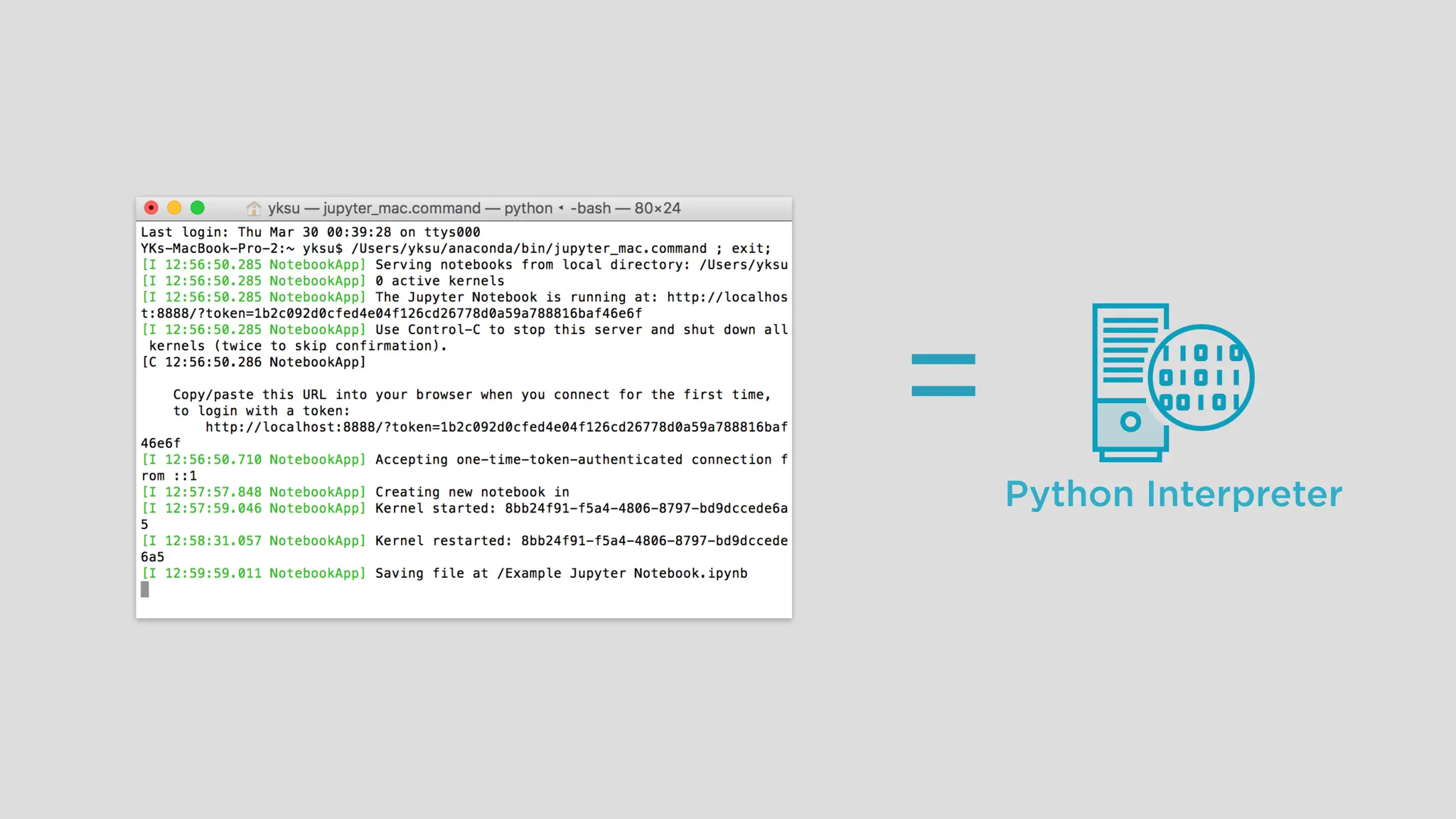Click the green zoom button on Terminal window

coord(198,208)
